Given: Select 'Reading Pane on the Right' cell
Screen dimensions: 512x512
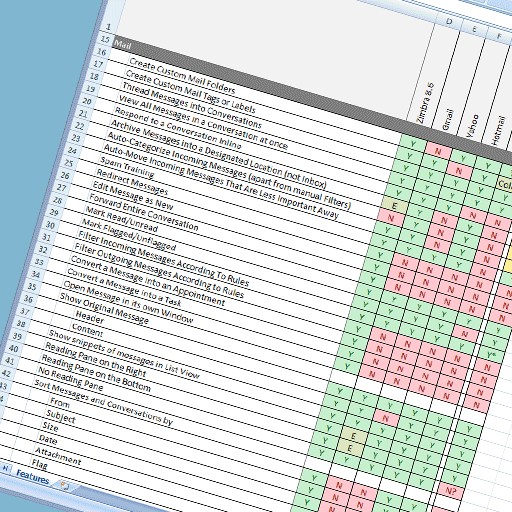Looking at the screenshot, I should point(96,359).
